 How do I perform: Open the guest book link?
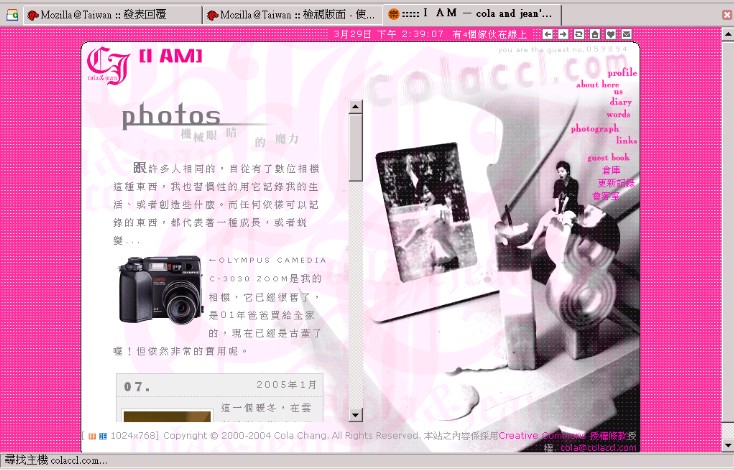tap(608, 158)
